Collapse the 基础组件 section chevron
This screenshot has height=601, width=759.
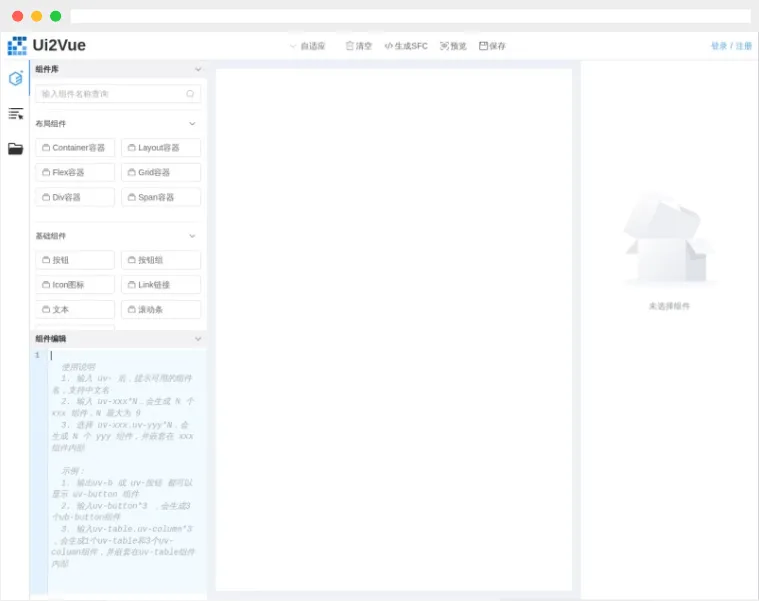click(x=192, y=236)
